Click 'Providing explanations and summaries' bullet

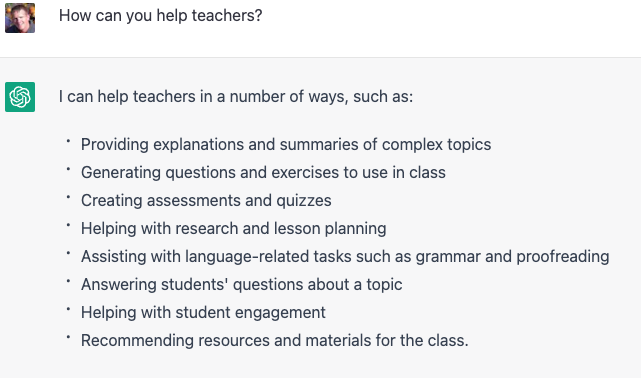(x=286, y=145)
